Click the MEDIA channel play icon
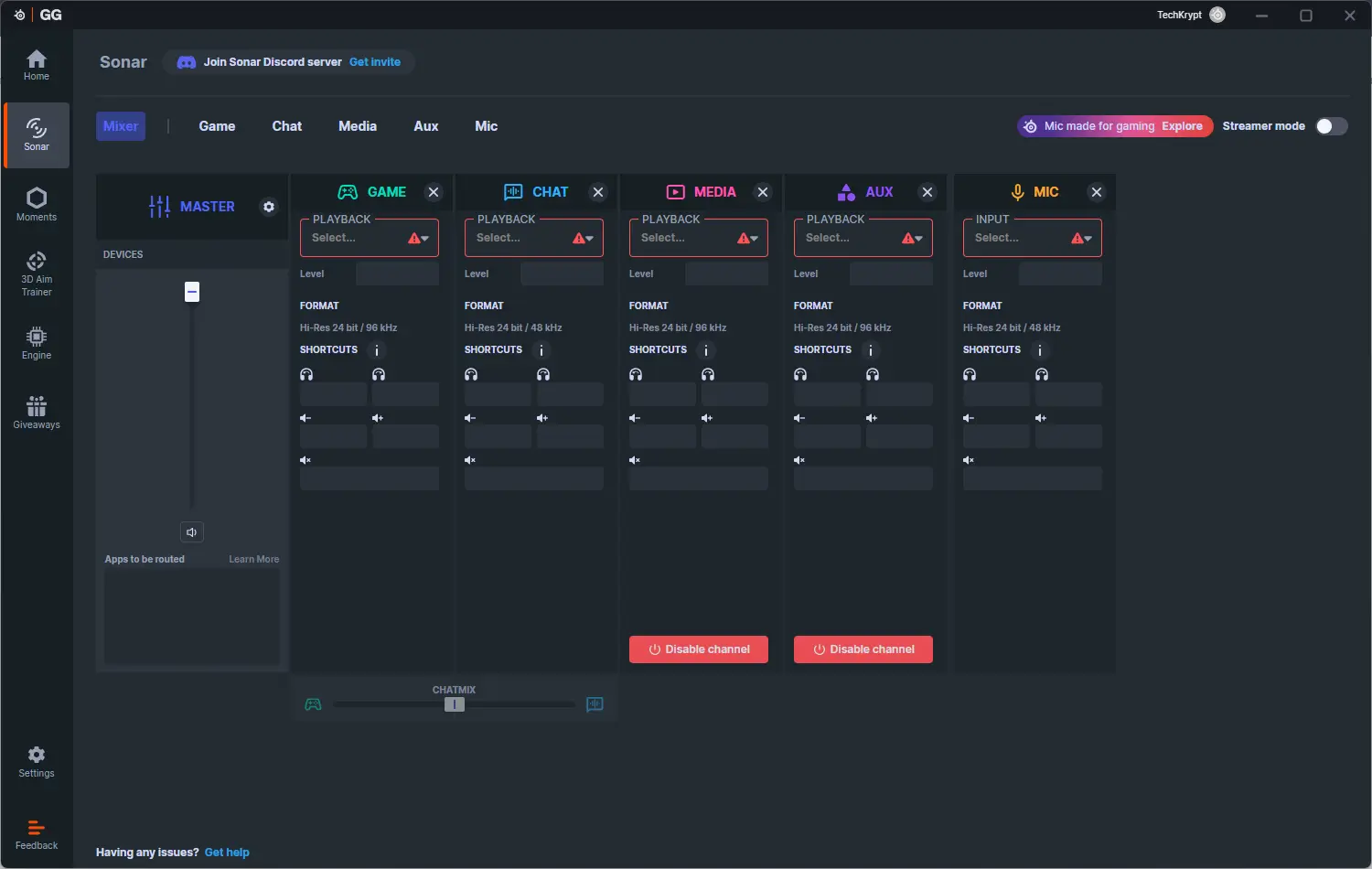Screen dimensions: 1372x869 coord(676,192)
